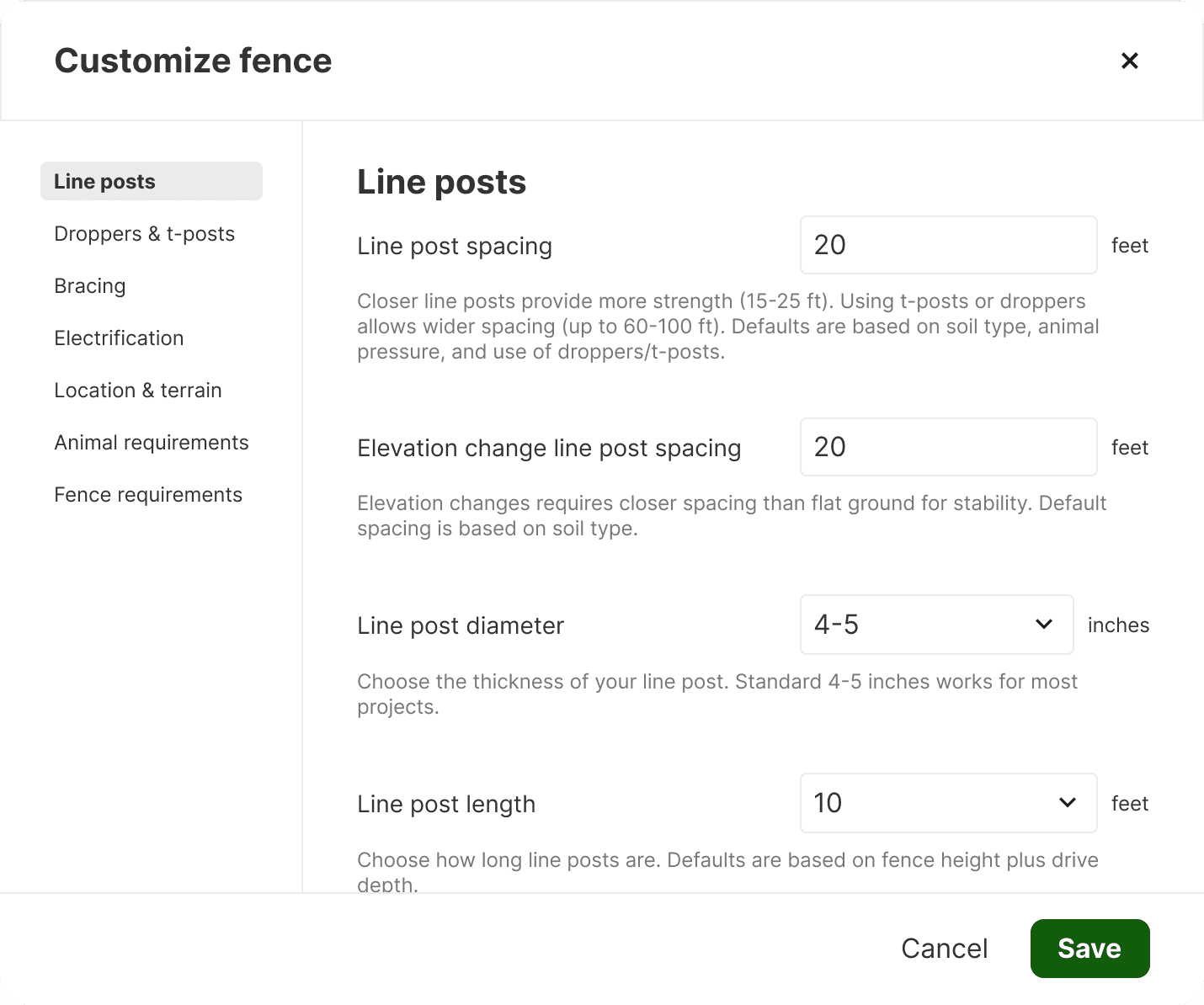Click the Line posts heading text
This screenshot has height=1005, width=1204.
(441, 182)
